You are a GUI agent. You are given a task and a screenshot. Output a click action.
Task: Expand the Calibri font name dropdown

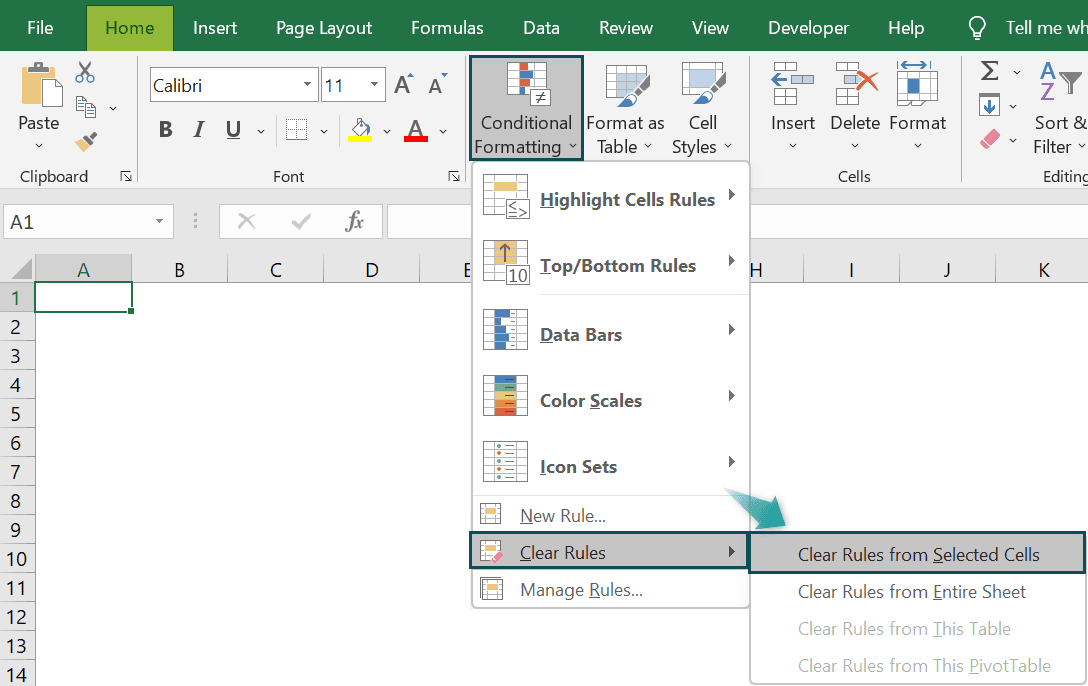point(307,85)
